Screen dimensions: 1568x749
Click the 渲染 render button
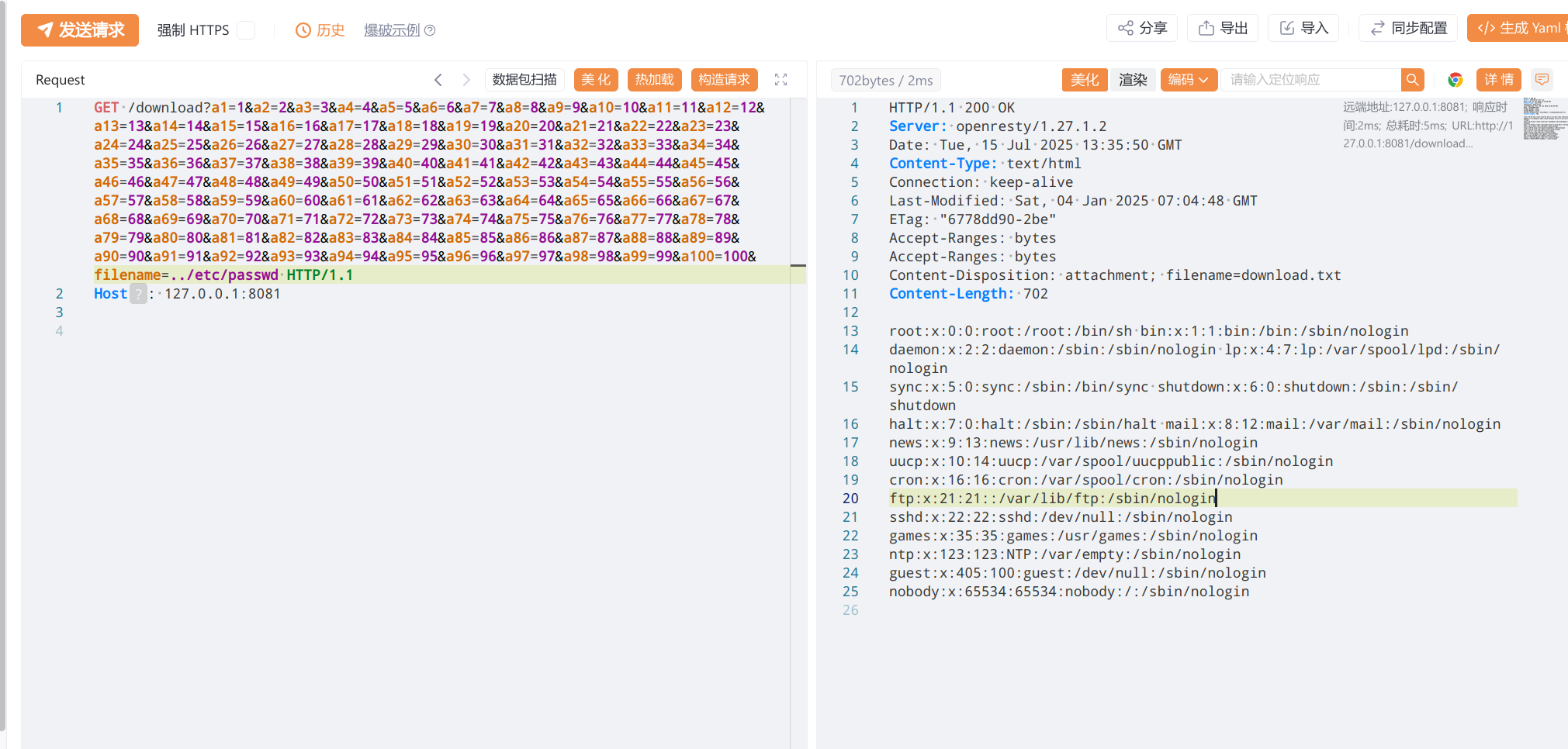(1133, 80)
